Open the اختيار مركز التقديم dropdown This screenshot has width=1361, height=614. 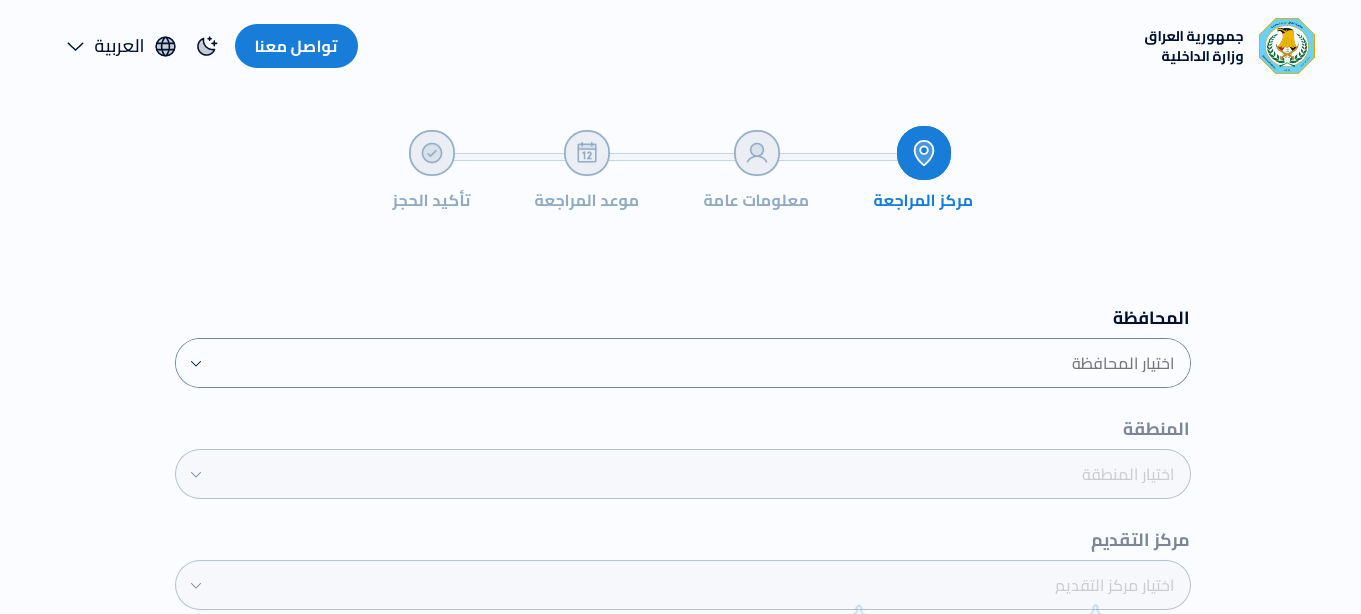point(683,585)
